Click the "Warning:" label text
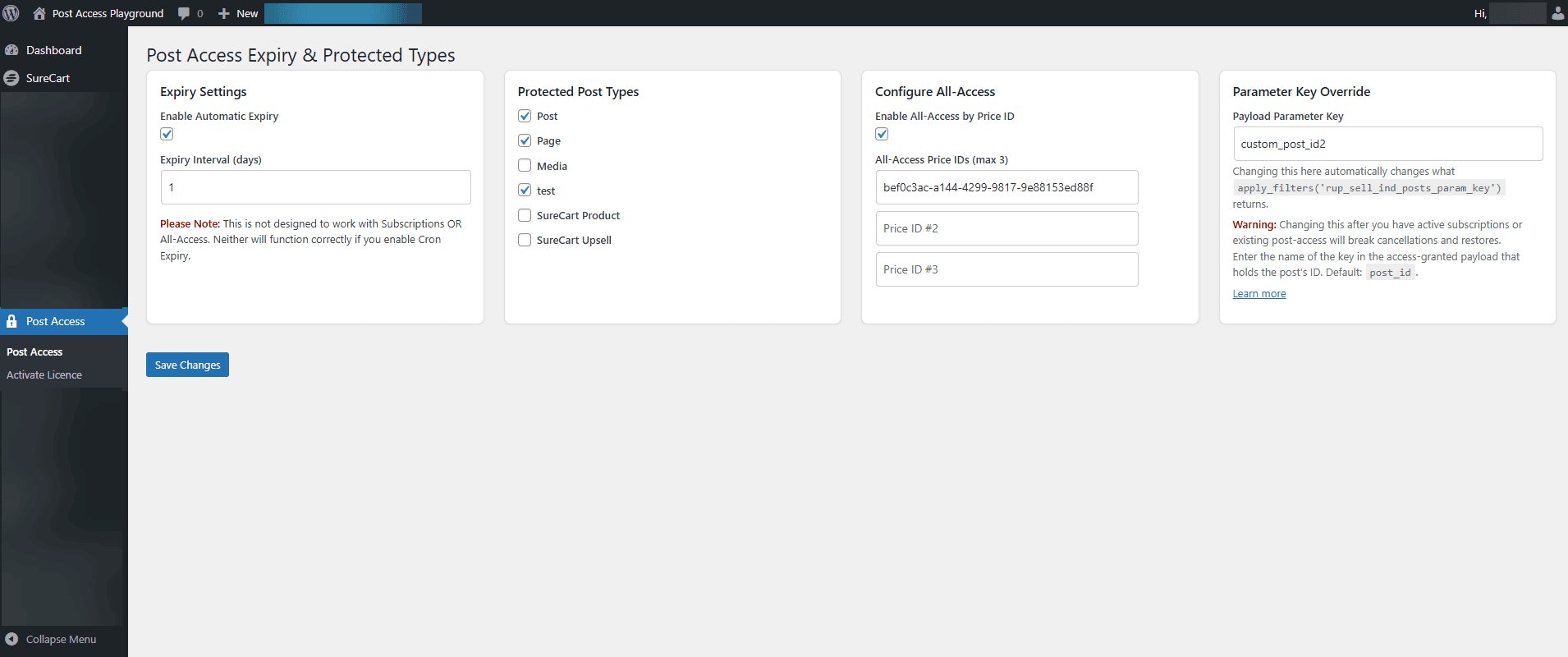The width and height of the screenshot is (1568, 657). (1254, 224)
